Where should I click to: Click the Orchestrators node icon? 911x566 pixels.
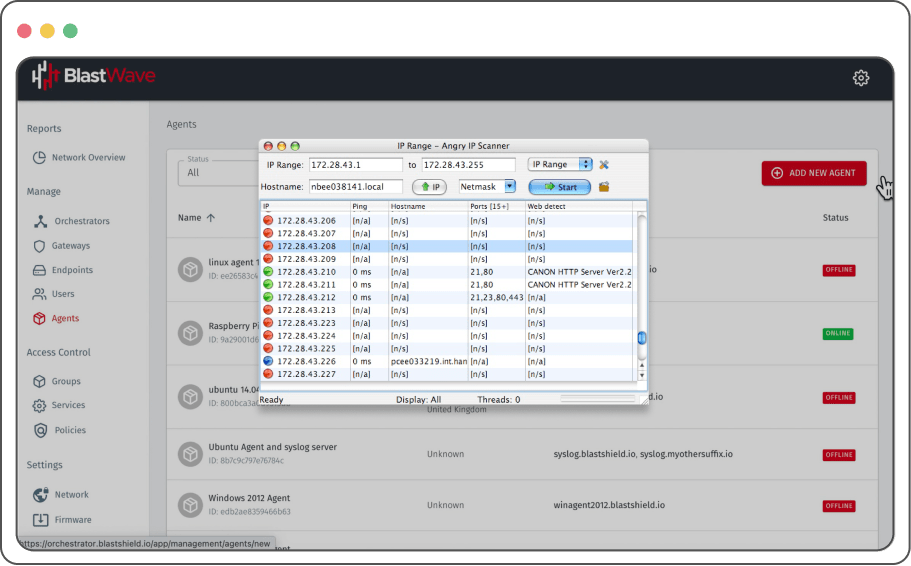pyautogui.click(x=40, y=221)
